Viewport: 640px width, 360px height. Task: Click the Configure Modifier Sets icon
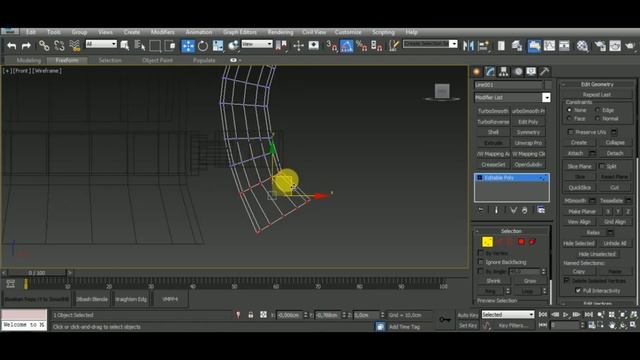[541, 210]
